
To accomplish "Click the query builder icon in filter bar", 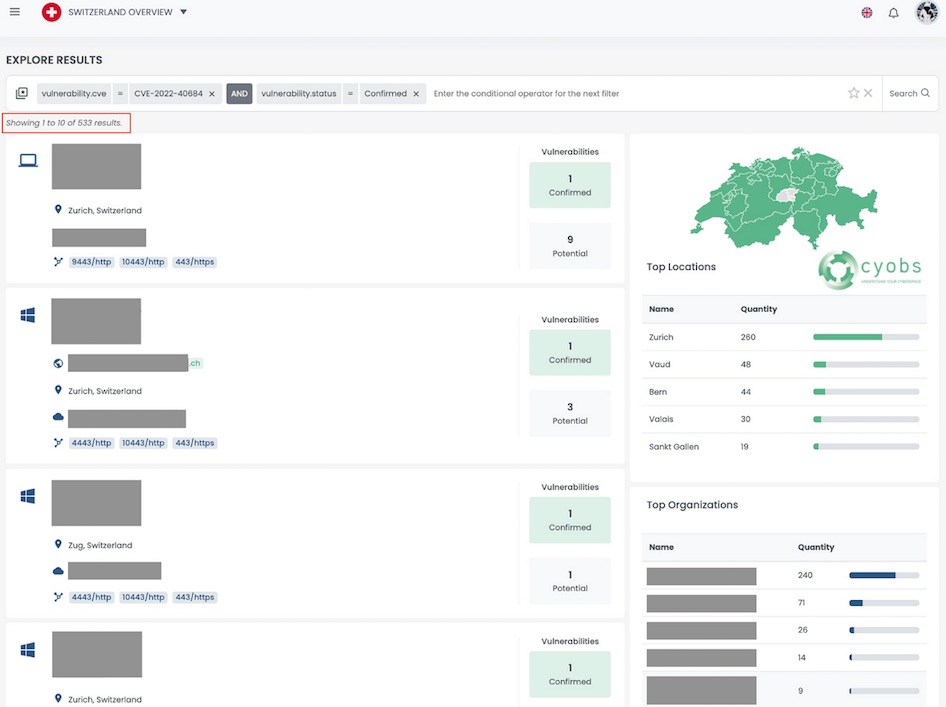I will point(22,93).
